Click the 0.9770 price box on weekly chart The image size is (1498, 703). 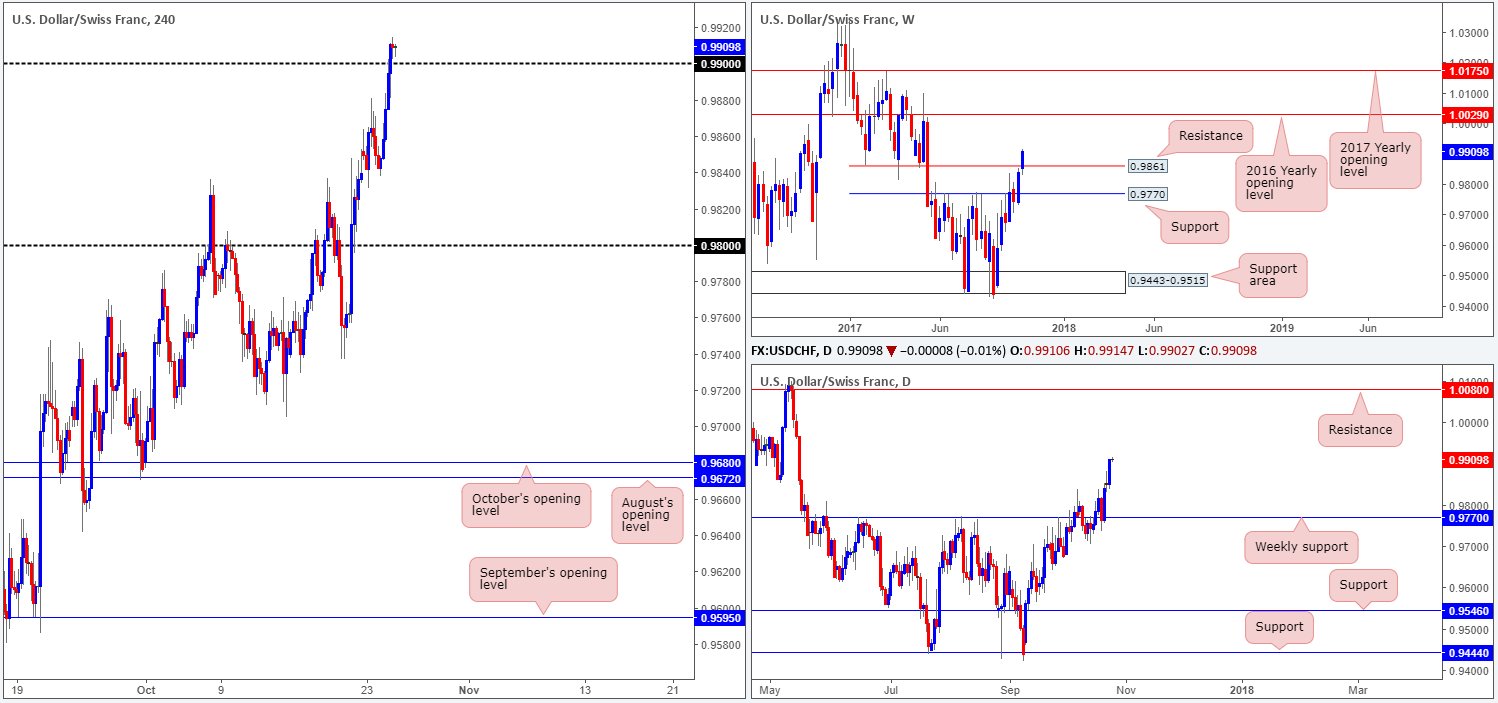pyautogui.click(x=1147, y=194)
